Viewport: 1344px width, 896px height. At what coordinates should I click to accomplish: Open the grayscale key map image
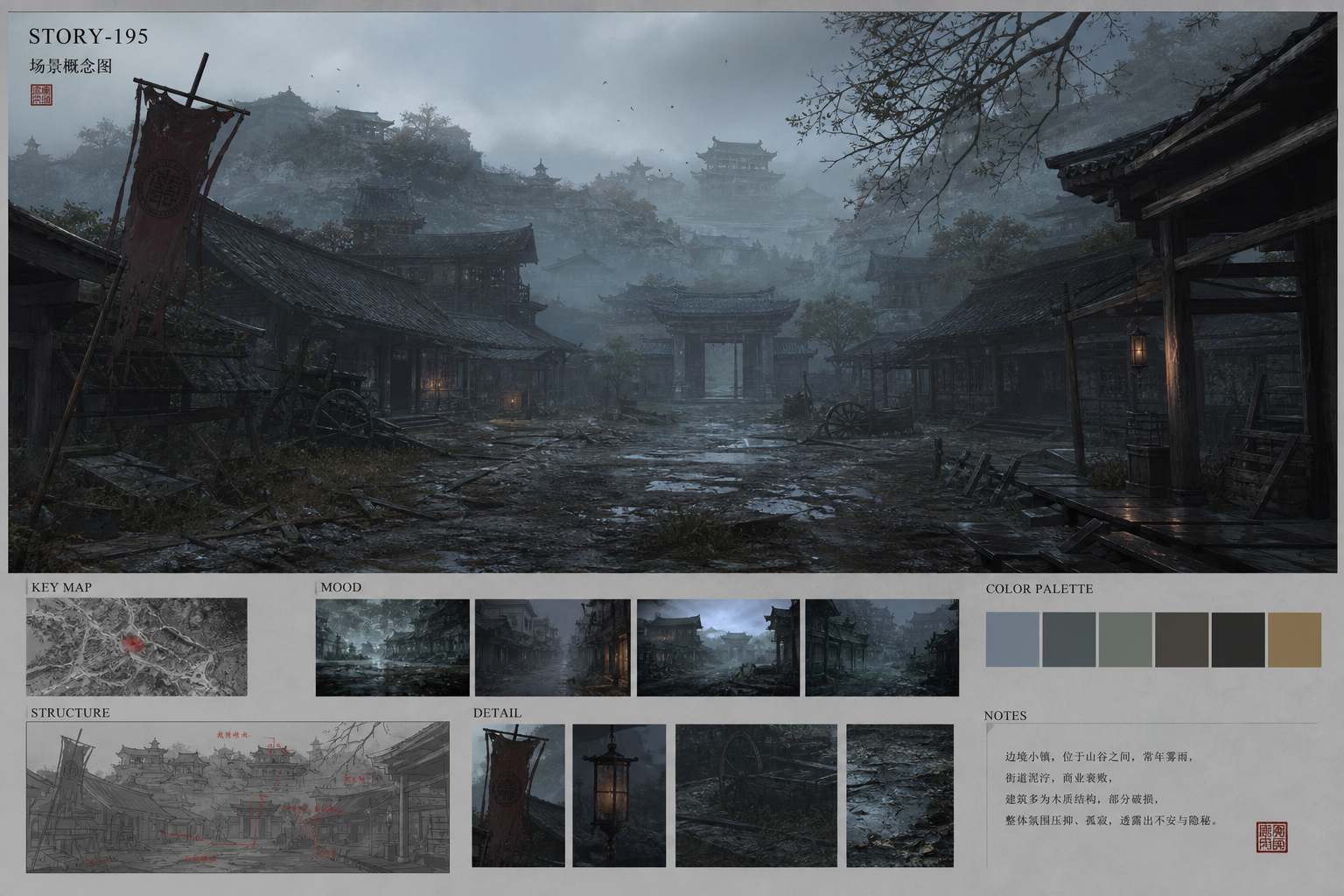(x=136, y=647)
